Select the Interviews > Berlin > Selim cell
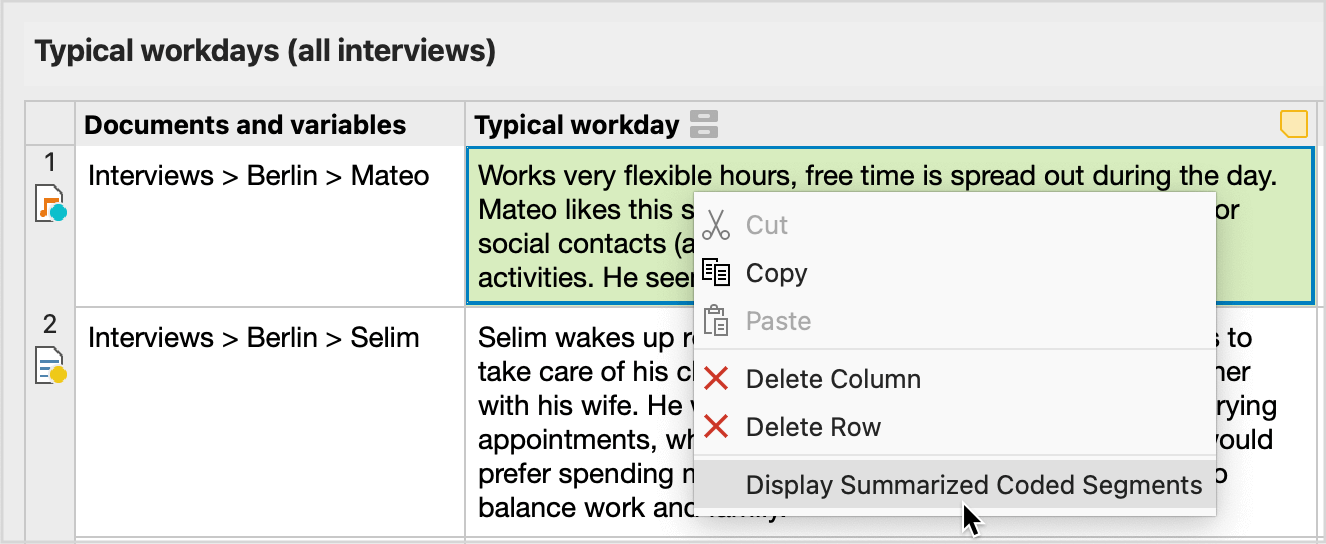 pos(270,422)
